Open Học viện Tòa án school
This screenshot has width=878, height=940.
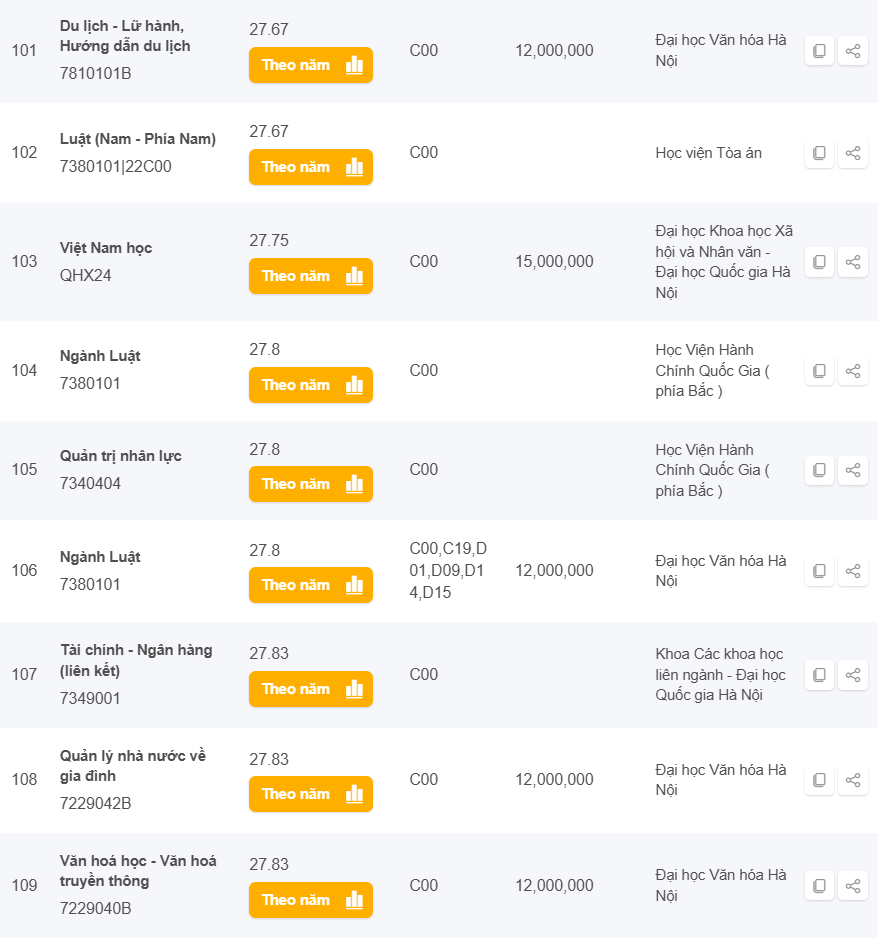click(708, 153)
